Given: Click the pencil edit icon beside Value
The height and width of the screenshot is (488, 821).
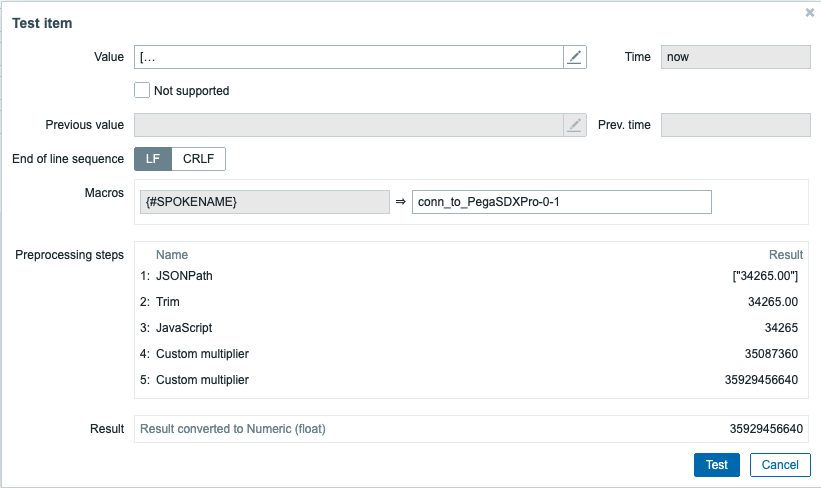Looking at the screenshot, I should click(x=574, y=57).
